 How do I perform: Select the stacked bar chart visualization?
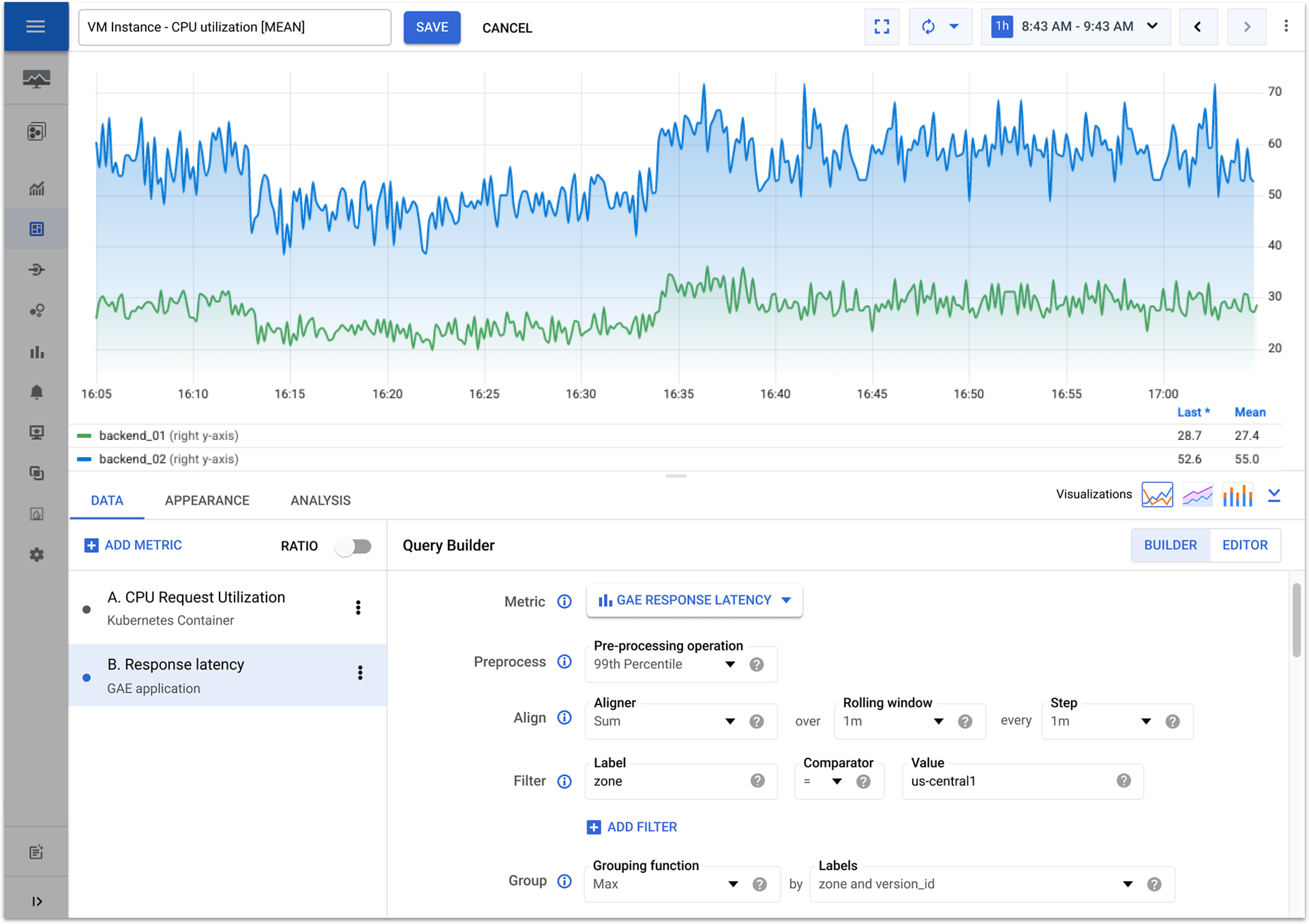[x=1237, y=495]
